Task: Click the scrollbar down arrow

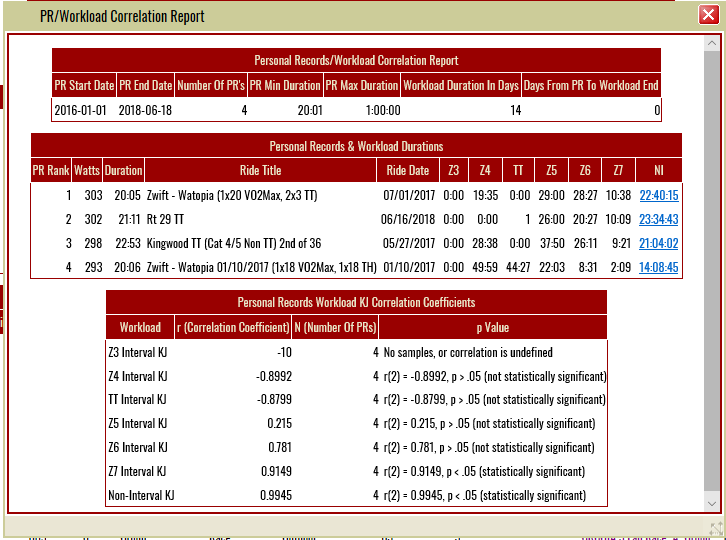Action: pyautogui.click(x=712, y=503)
